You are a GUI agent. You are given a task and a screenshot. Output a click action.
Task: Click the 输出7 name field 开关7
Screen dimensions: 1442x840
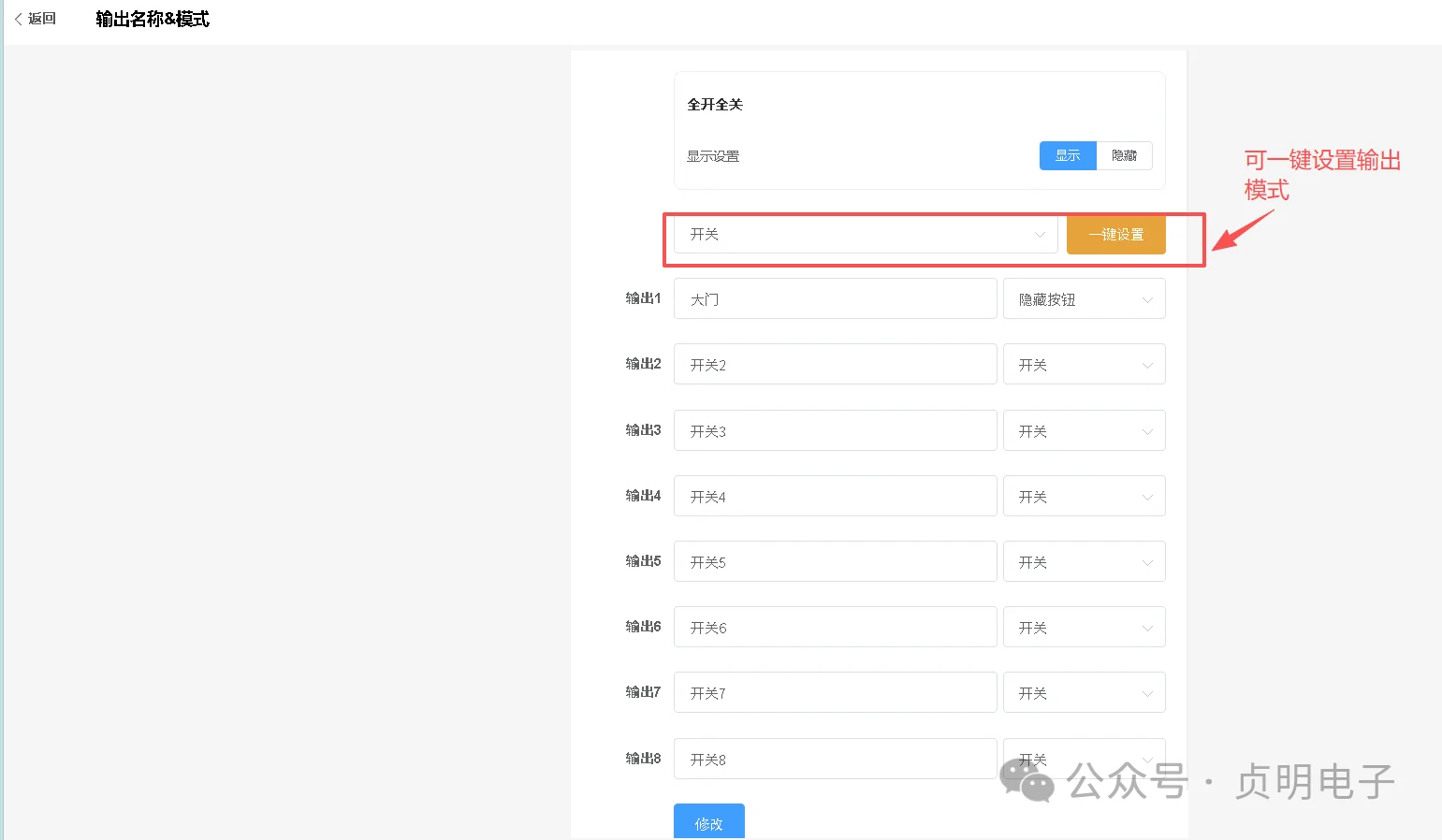tap(835, 693)
